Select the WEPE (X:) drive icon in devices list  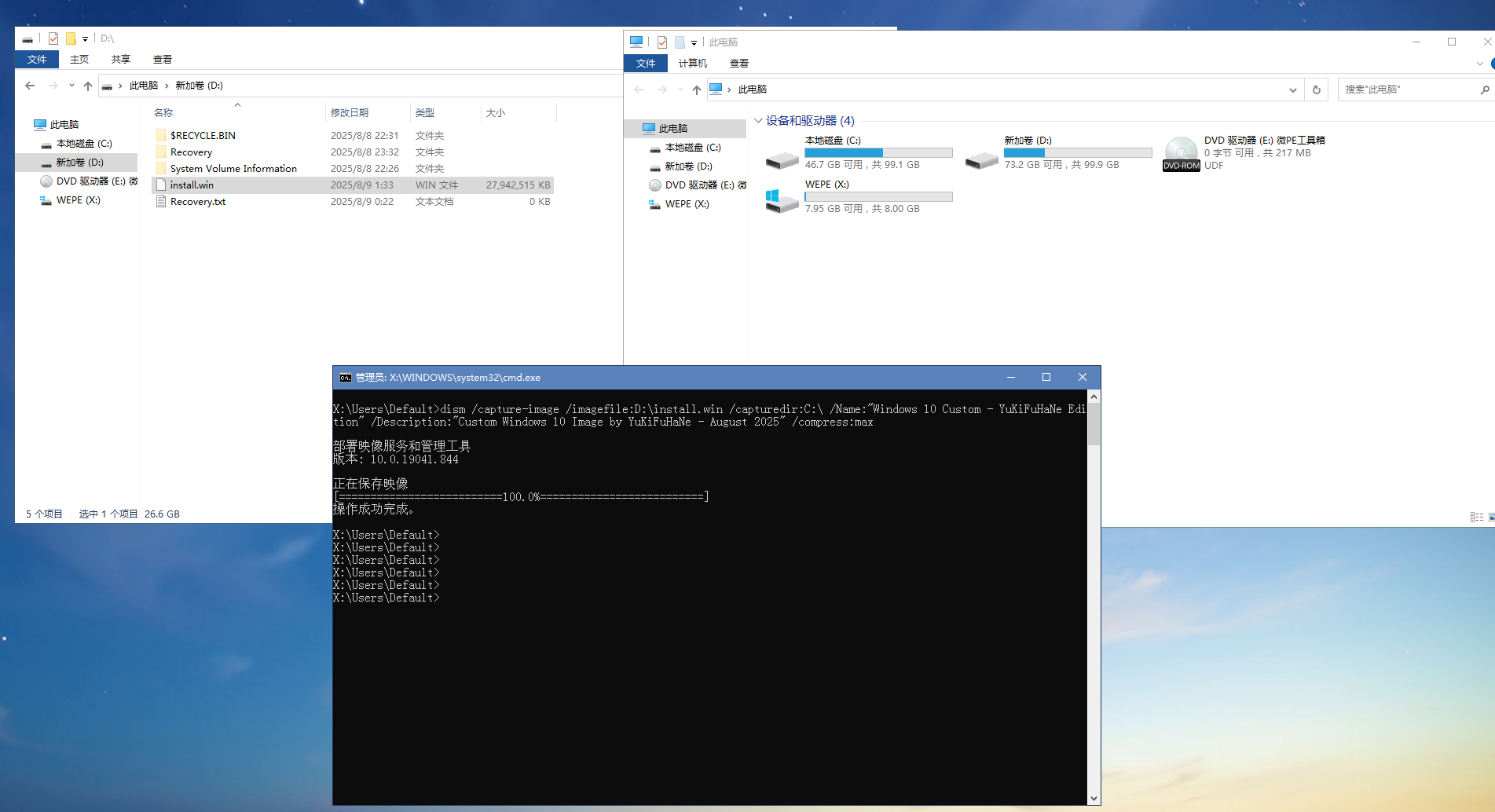tap(782, 198)
